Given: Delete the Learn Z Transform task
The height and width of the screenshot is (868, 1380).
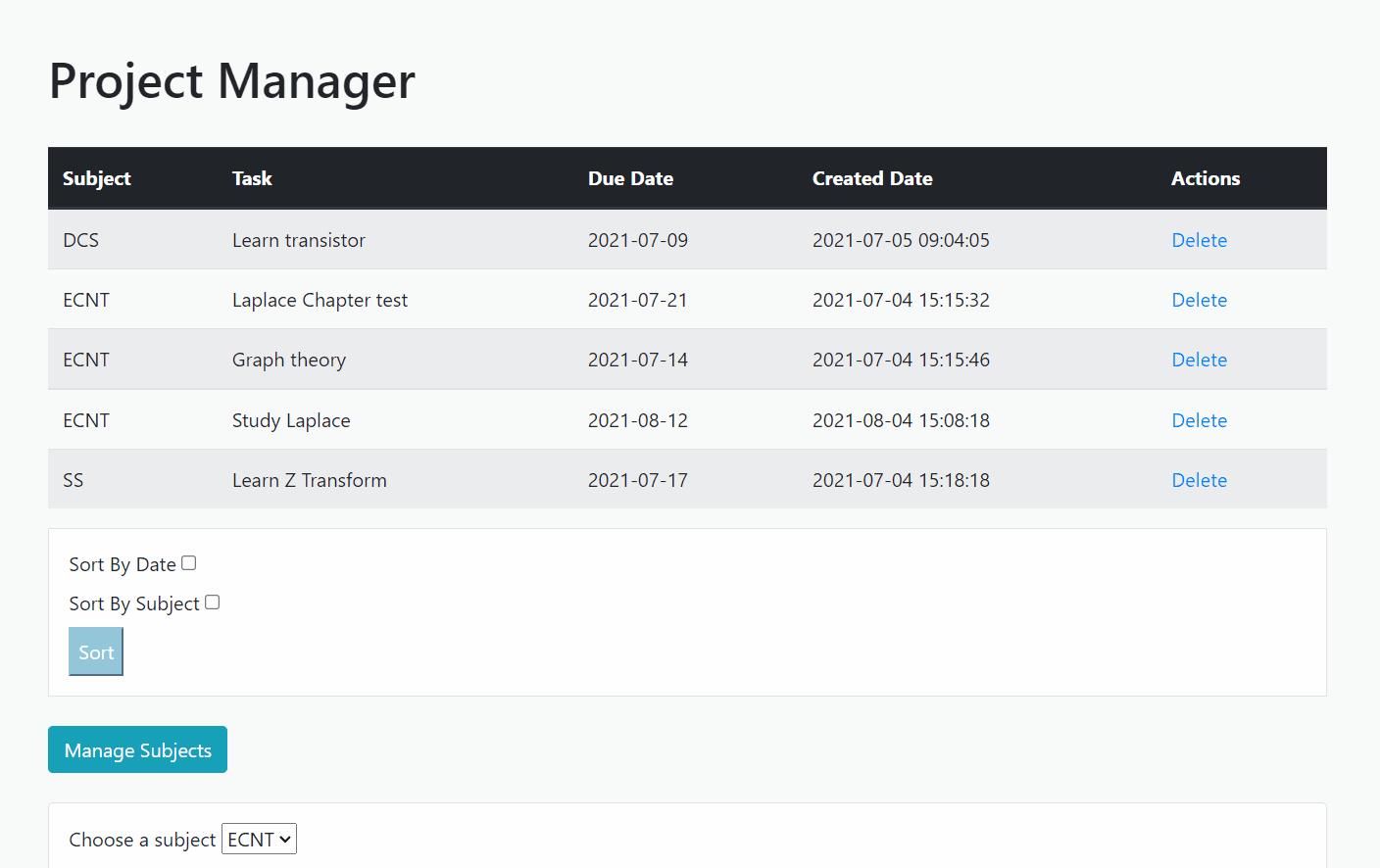Looking at the screenshot, I should (x=1200, y=480).
